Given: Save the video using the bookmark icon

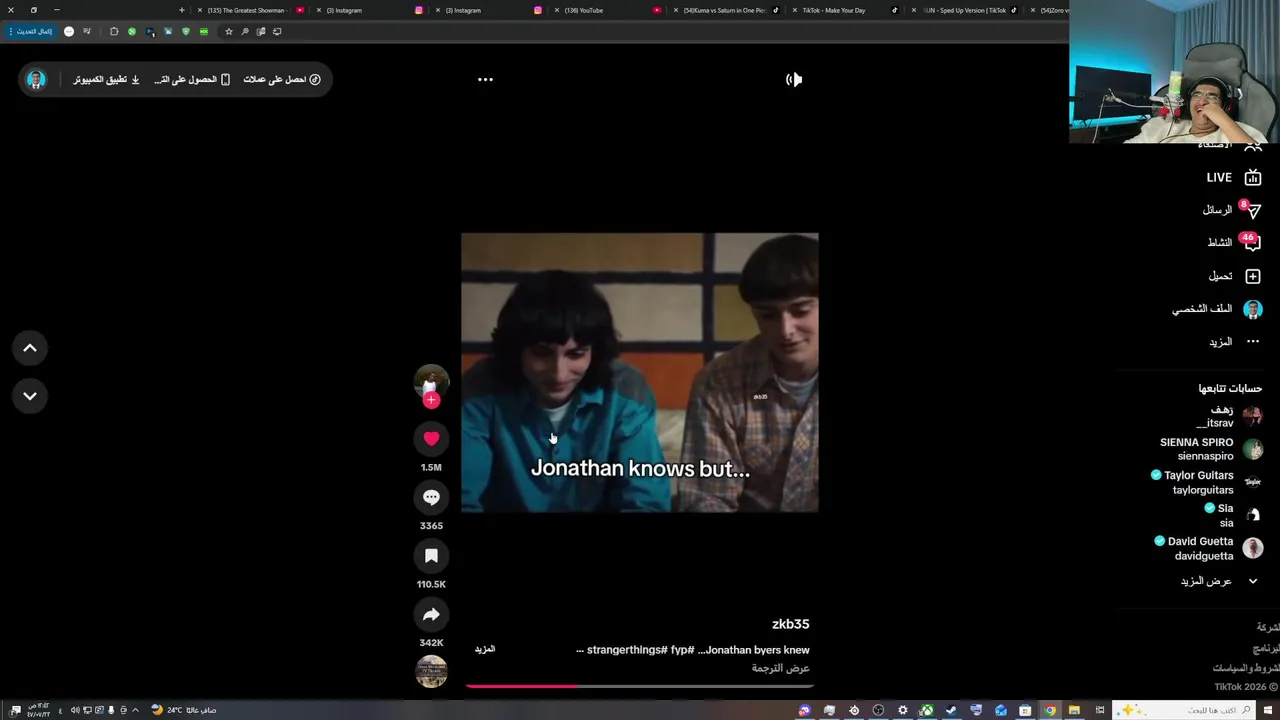Looking at the screenshot, I should coord(431,556).
